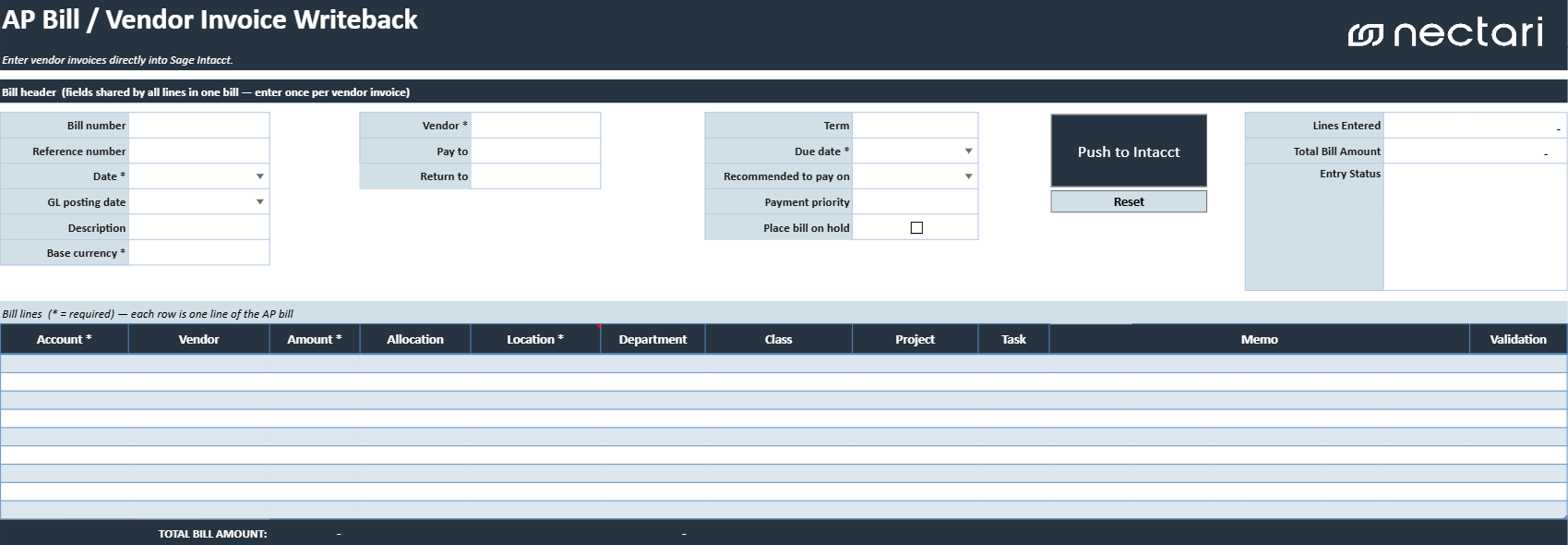1568x545 pixels.
Task: Click the Push to Intacct button
Action: click(x=1129, y=151)
